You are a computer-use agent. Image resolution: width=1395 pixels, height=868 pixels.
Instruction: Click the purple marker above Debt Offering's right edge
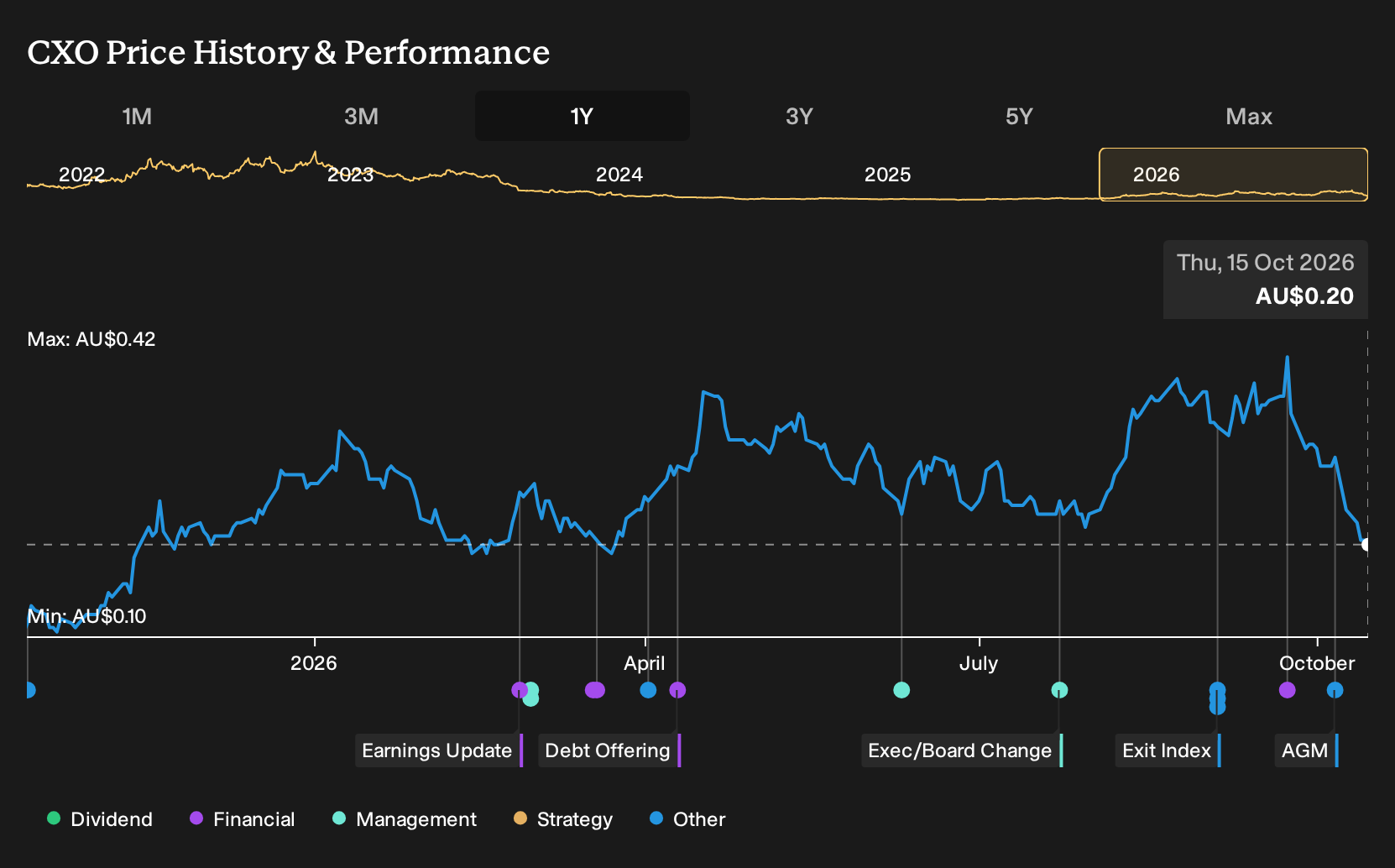tap(677, 690)
